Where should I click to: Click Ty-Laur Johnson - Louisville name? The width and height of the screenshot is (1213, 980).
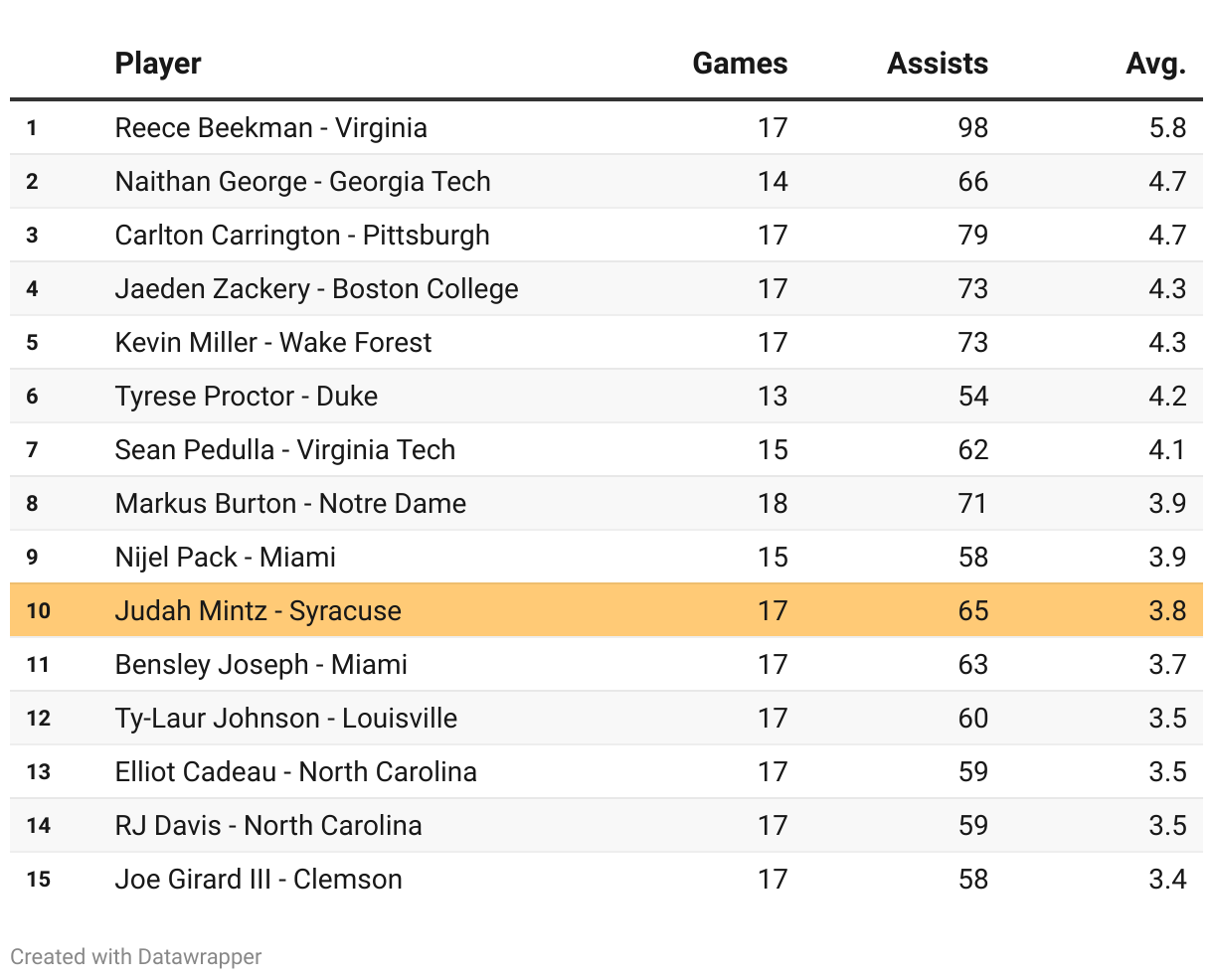point(285,719)
